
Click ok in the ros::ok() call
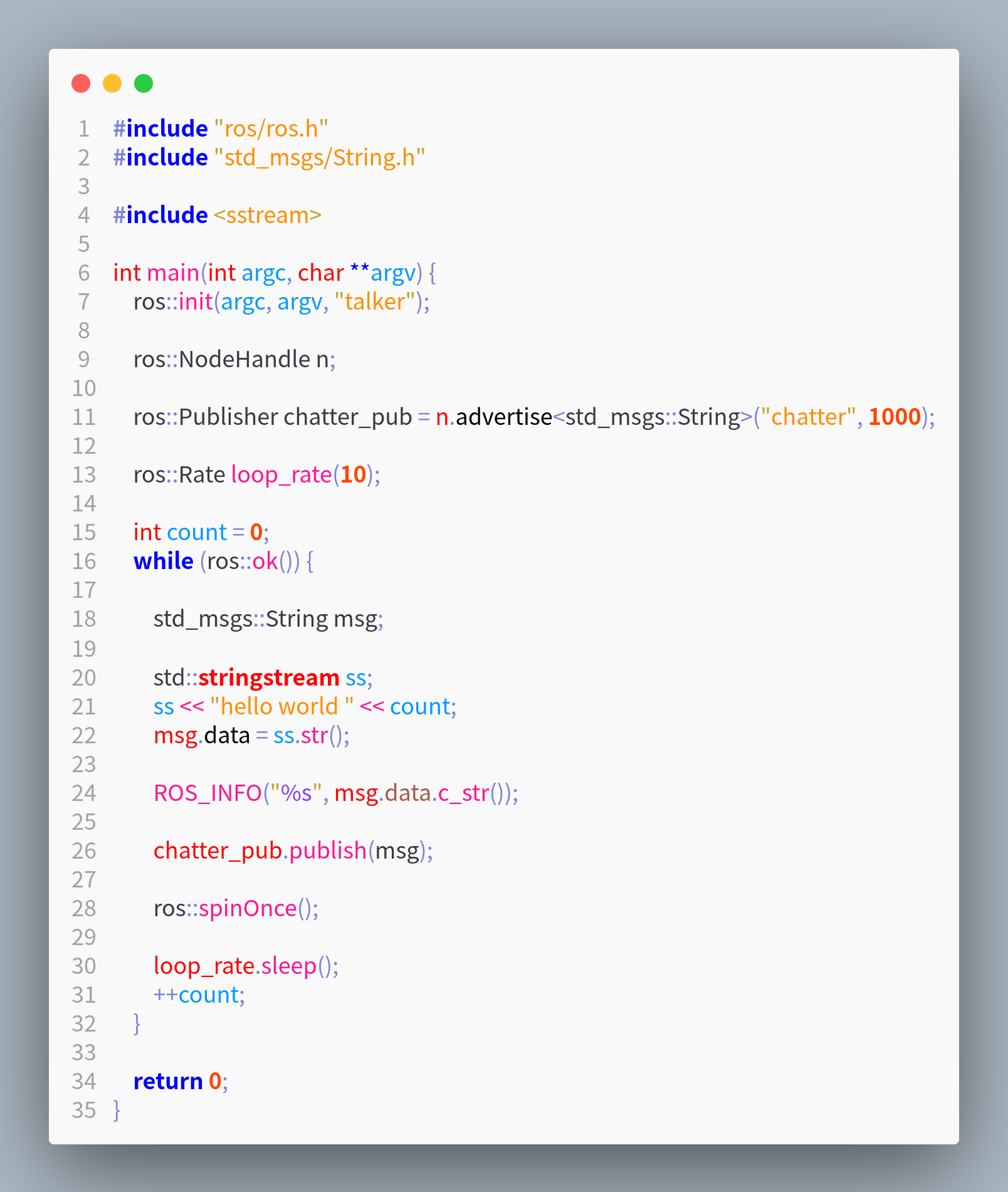pyautogui.click(x=265, y=562)
